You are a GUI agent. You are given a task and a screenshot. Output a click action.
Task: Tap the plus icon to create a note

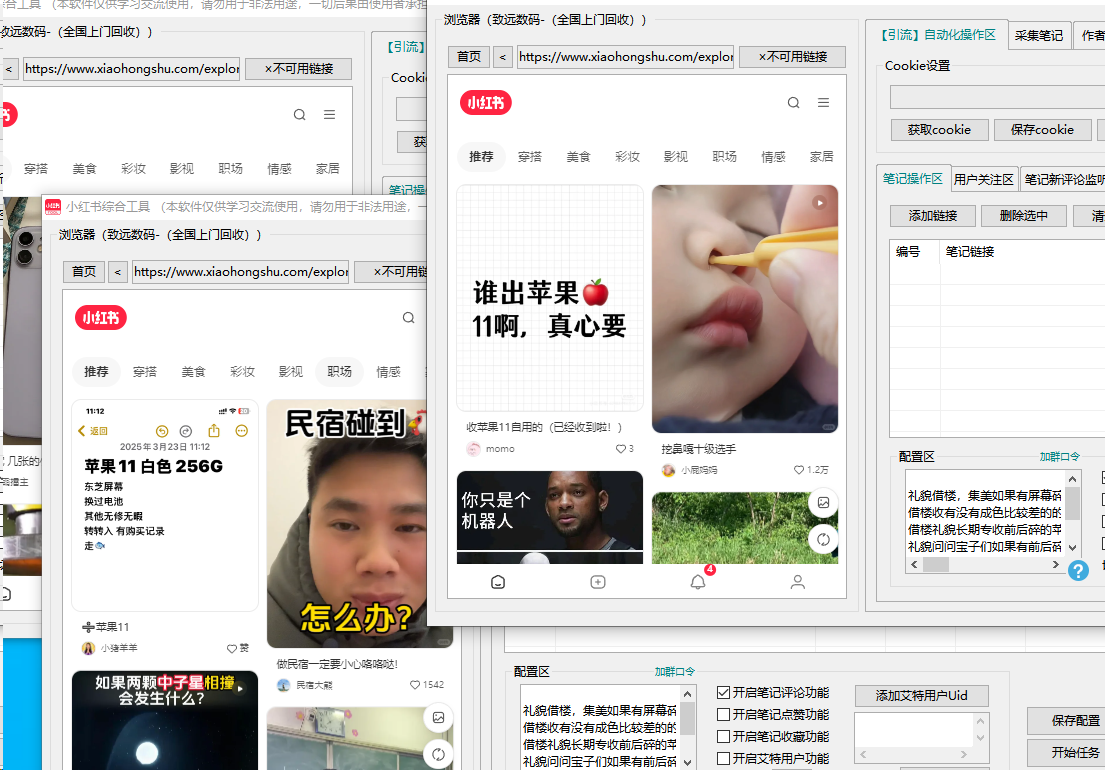[598, 582]
